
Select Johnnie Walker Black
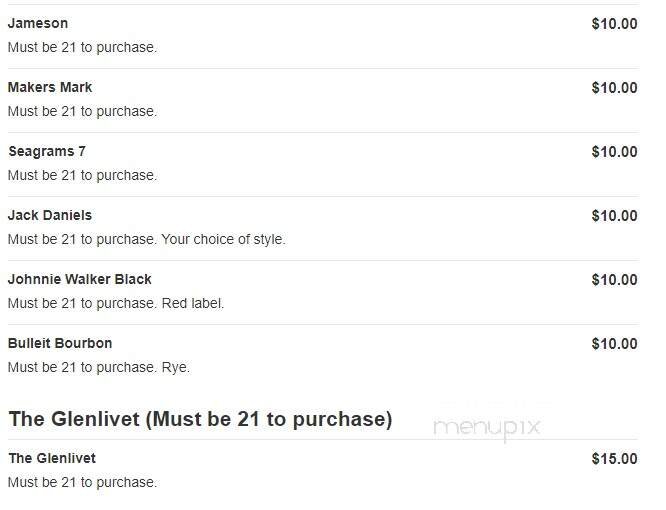(x=80, y=279)
